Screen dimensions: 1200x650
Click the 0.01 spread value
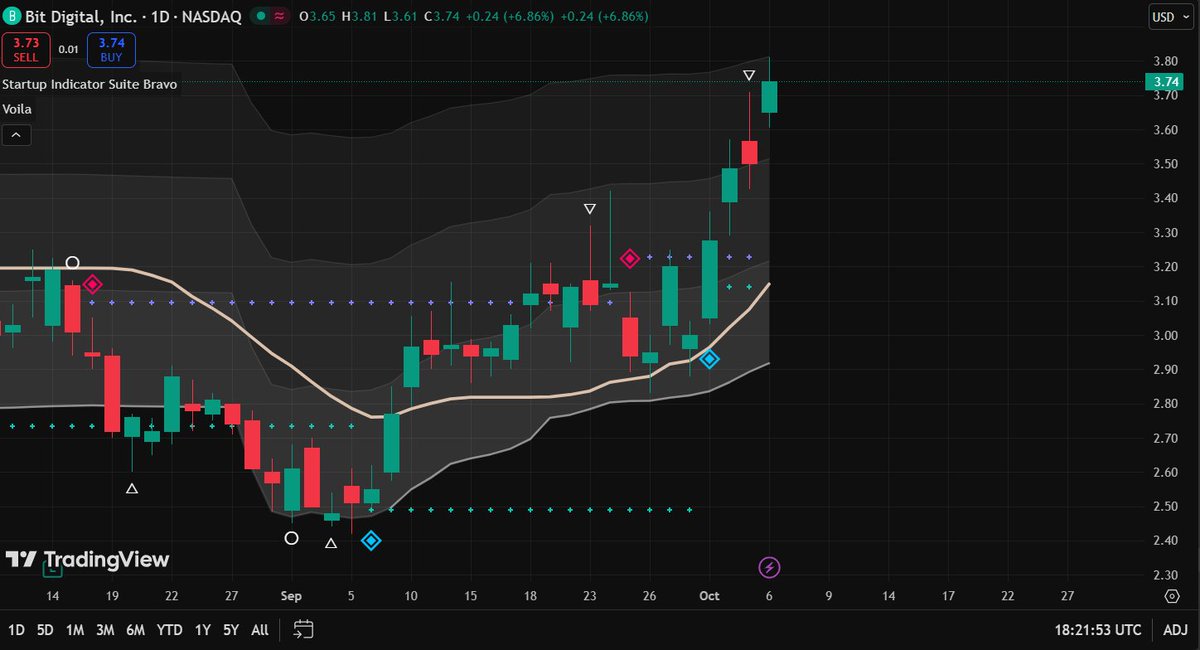(x=68, y=49)
